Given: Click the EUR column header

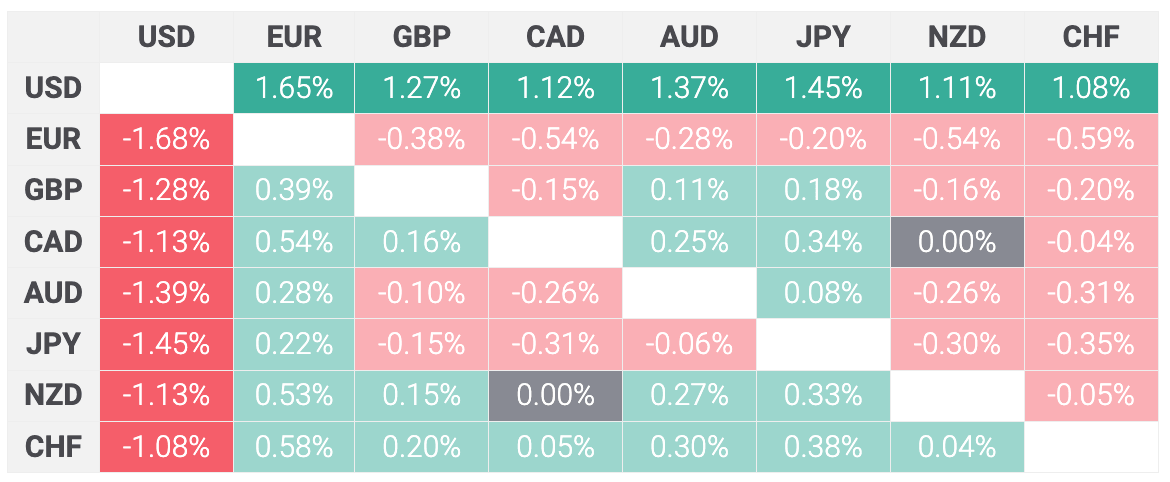Looking at the screenshot, I should tap(295, 37).
